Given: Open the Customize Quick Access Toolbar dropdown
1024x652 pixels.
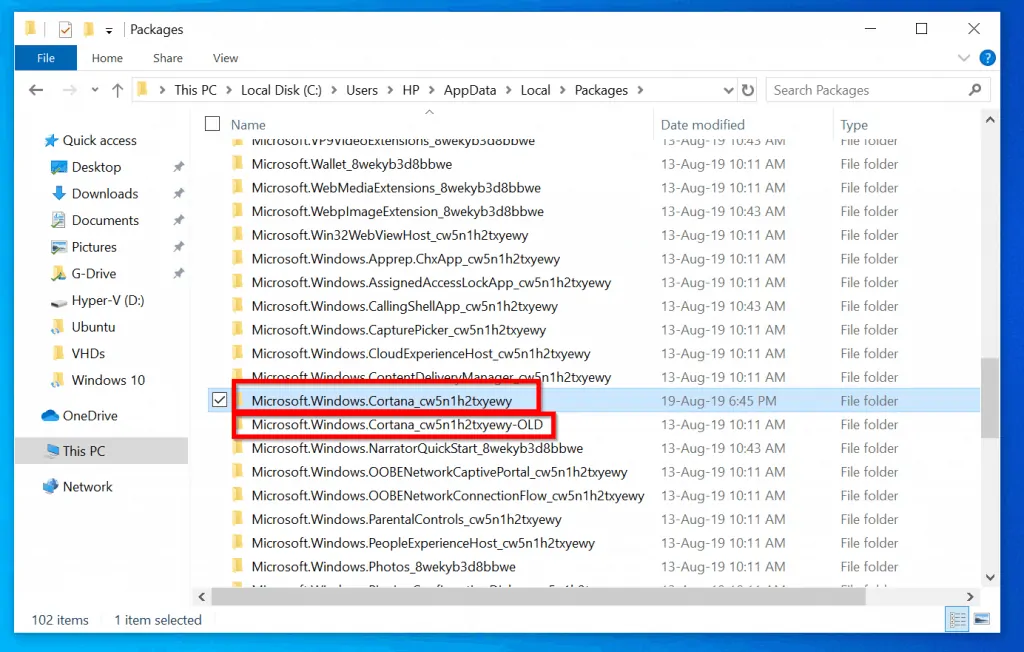Looking at the screenshot, I should tap(109, 31).
